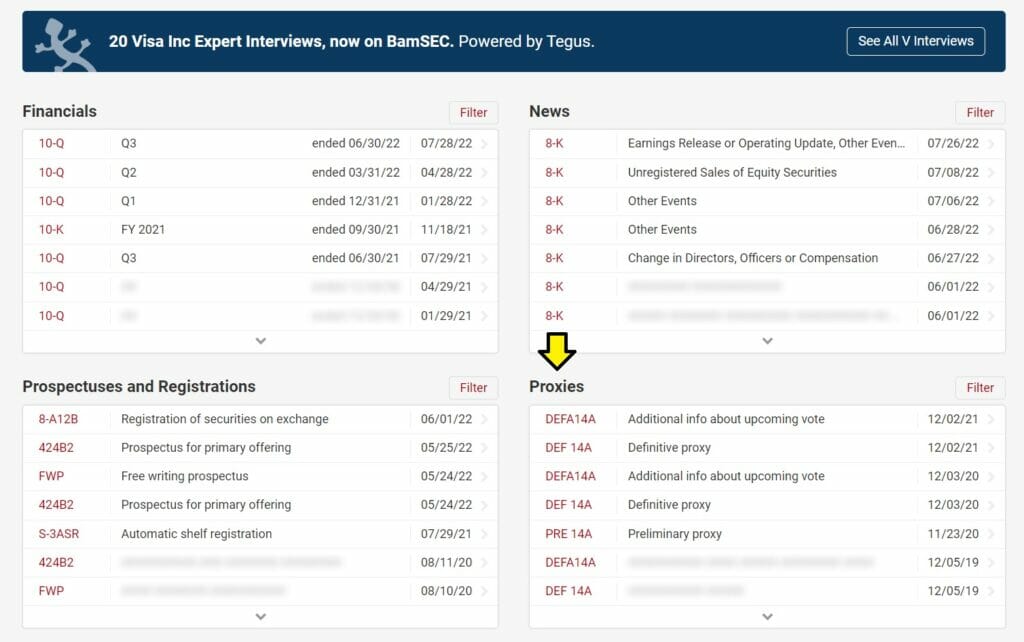Open the Filter for the News panel

coord(979,112)
